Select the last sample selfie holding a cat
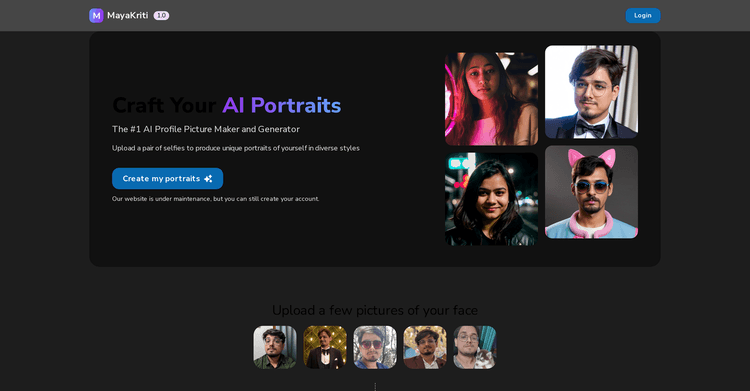 (x=475, y=347)
